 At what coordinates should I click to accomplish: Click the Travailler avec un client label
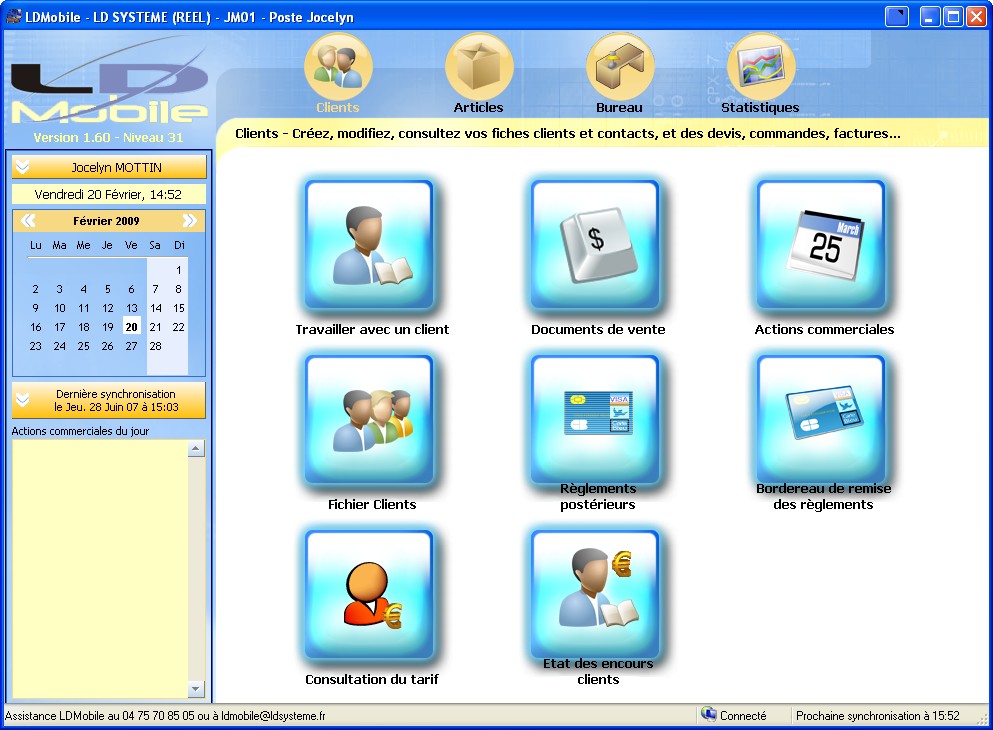tap(372, 329)
